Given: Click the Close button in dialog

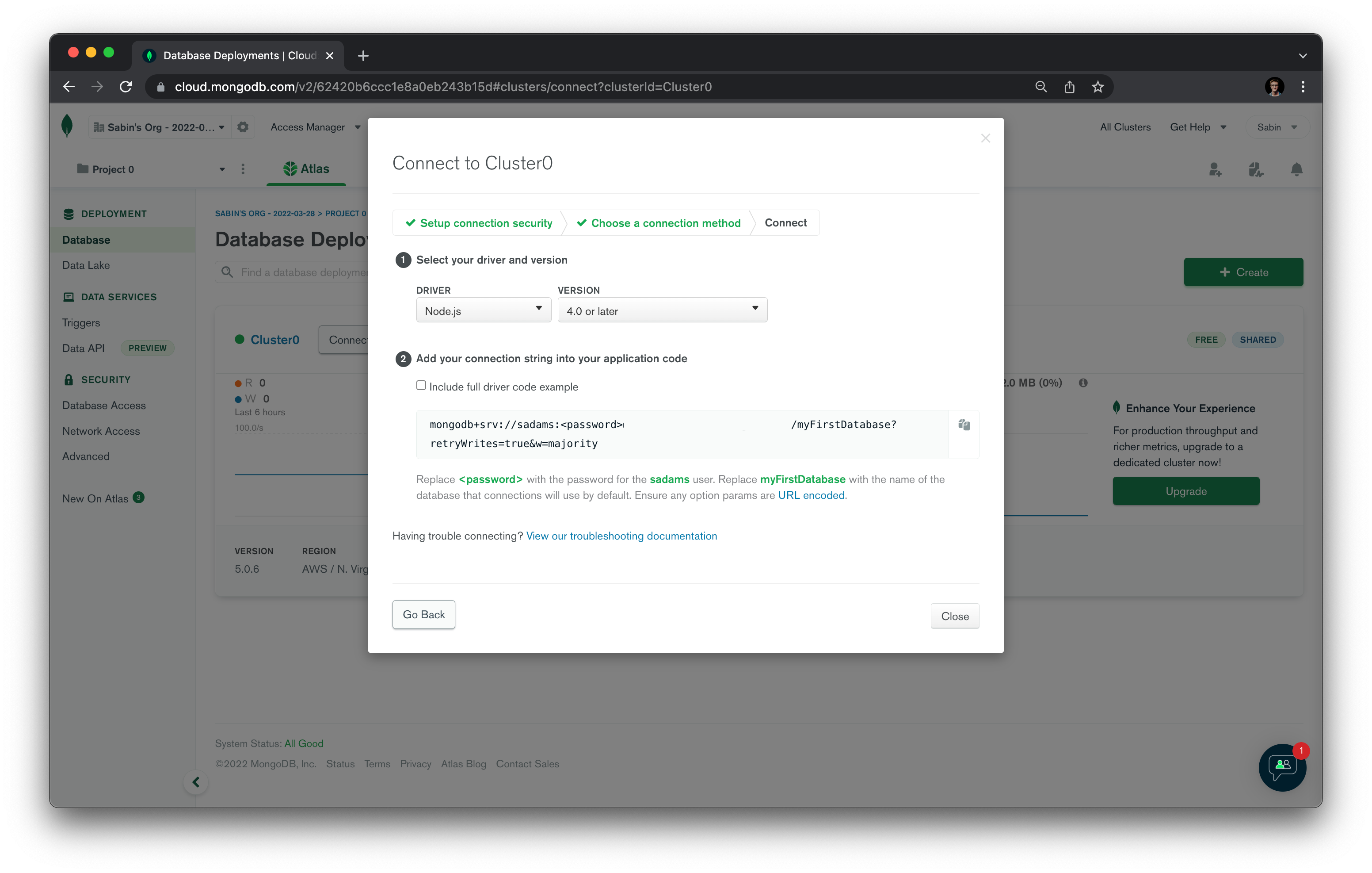Looking at the screenshot, I should tap(954, 616).
